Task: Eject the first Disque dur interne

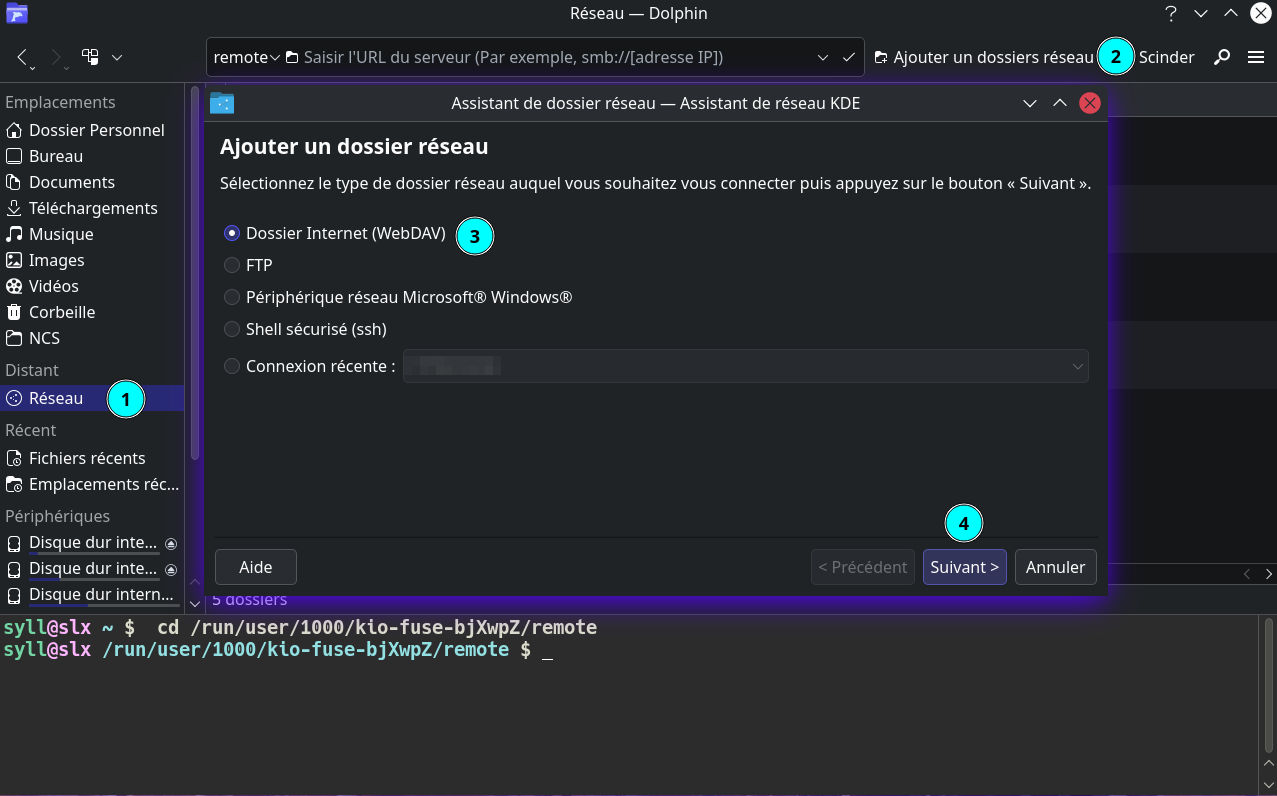Action: click(171, 543)
